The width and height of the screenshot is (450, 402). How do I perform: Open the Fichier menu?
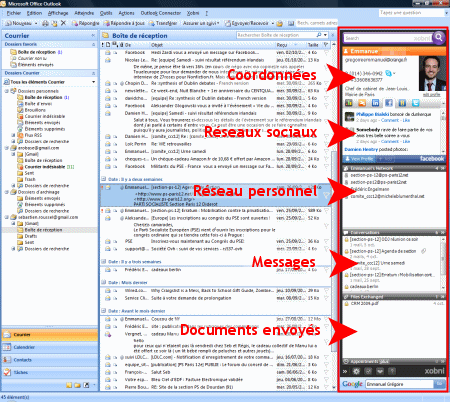click(14, 13)
